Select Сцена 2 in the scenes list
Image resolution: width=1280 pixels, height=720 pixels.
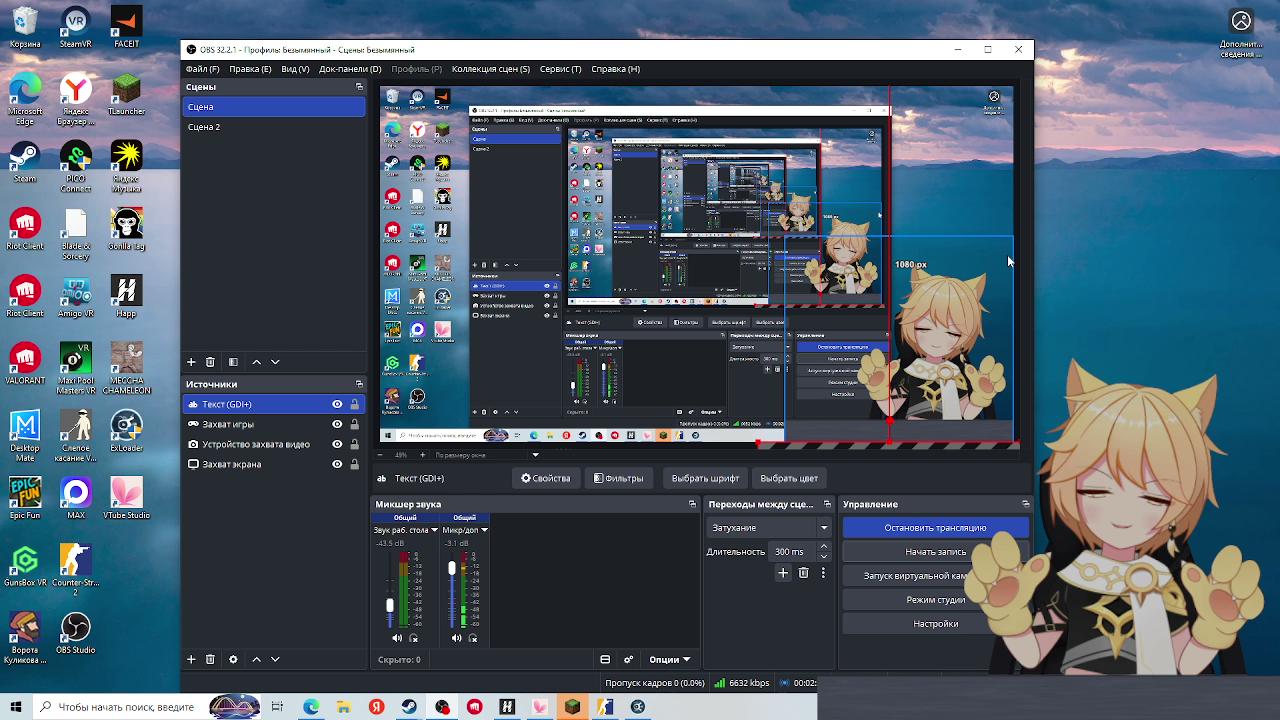[x=274, y=127]
